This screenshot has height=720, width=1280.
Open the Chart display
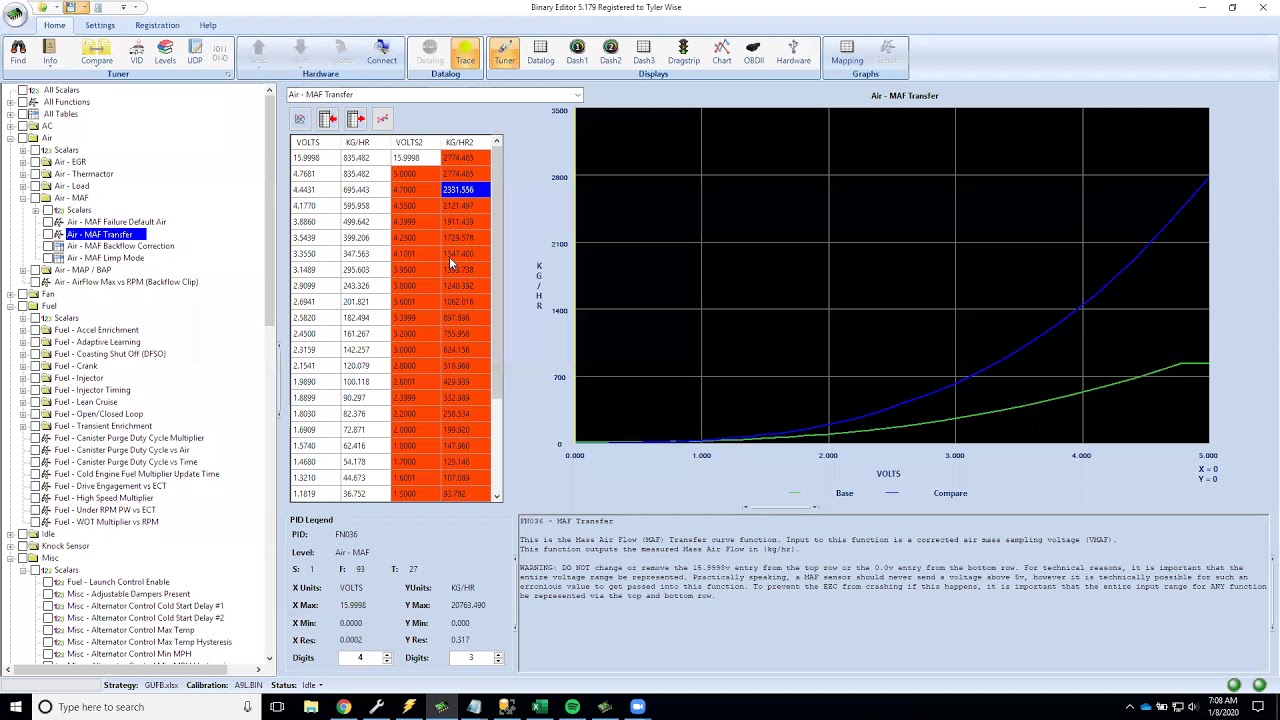[x=721, y=52]
